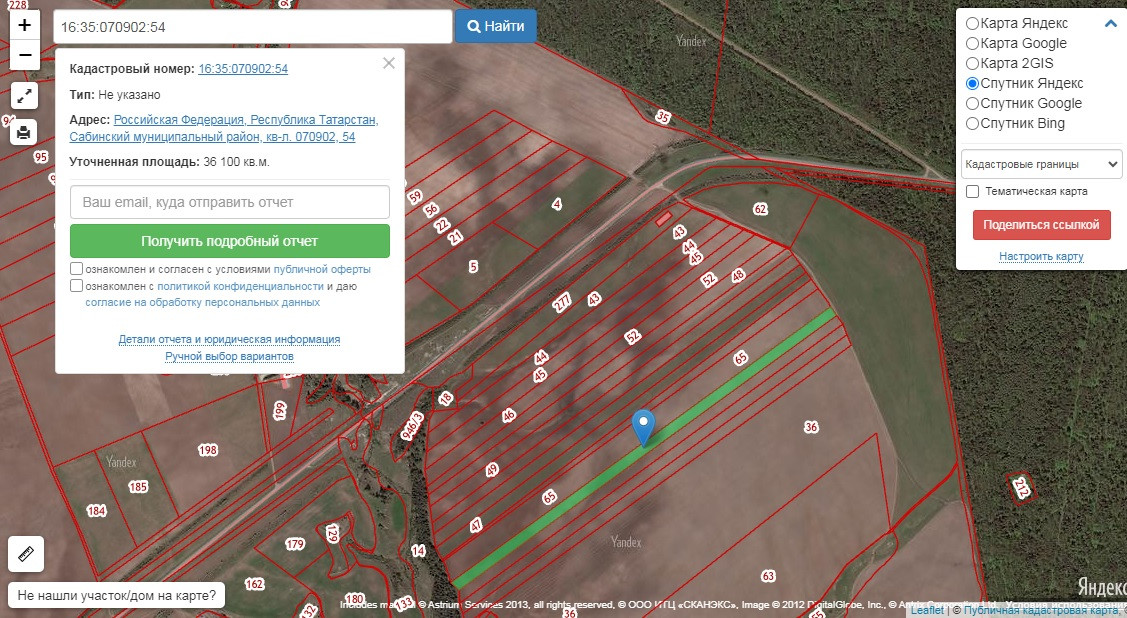Open Детали отчета и юридическая информация
This screenshot has height=618, width=1127.
coord(229,339)
